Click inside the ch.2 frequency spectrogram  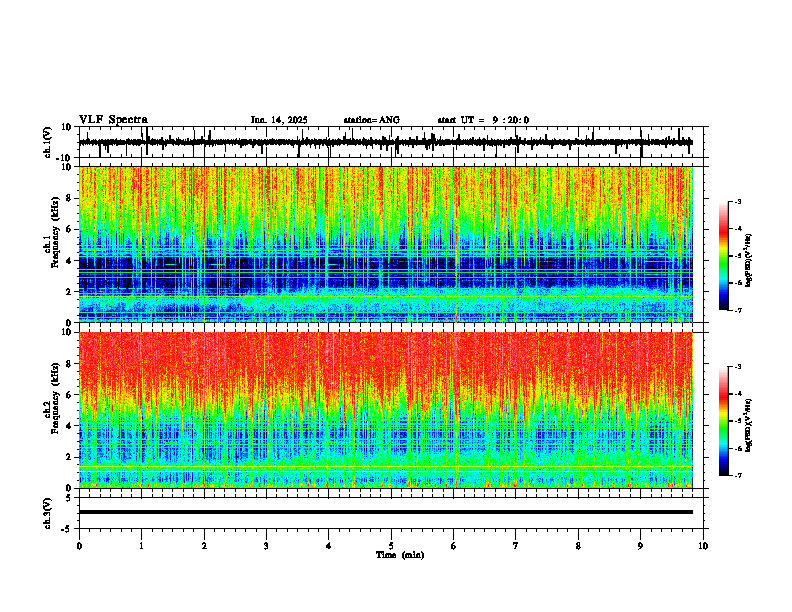point(385,410)
